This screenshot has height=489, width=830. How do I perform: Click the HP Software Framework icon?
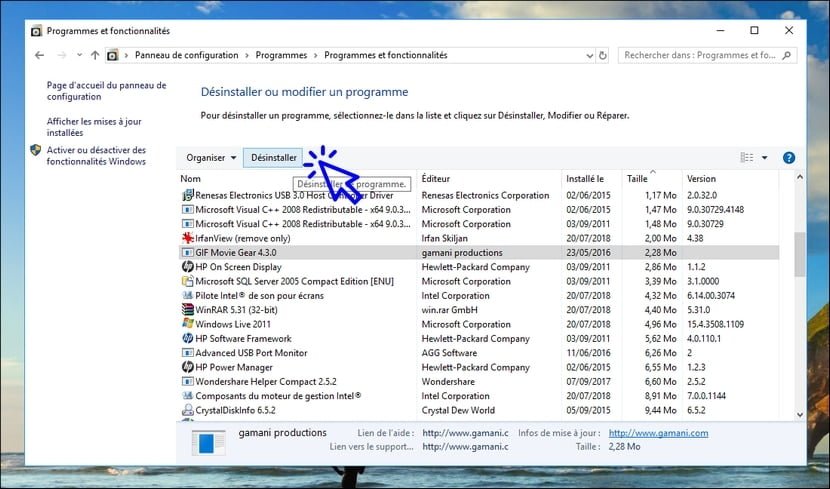tap(187, 338)
